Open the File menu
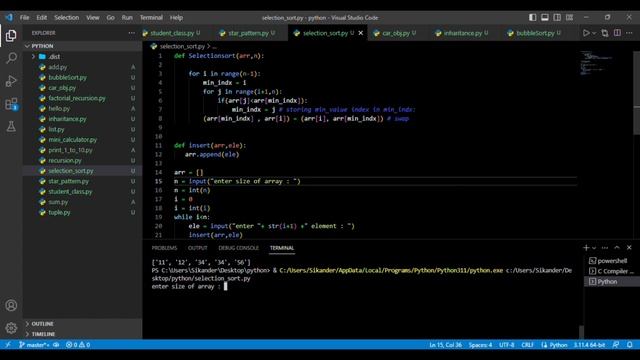Image resolution: width=640 pixels, height=360 pixels. coord(24,18)
